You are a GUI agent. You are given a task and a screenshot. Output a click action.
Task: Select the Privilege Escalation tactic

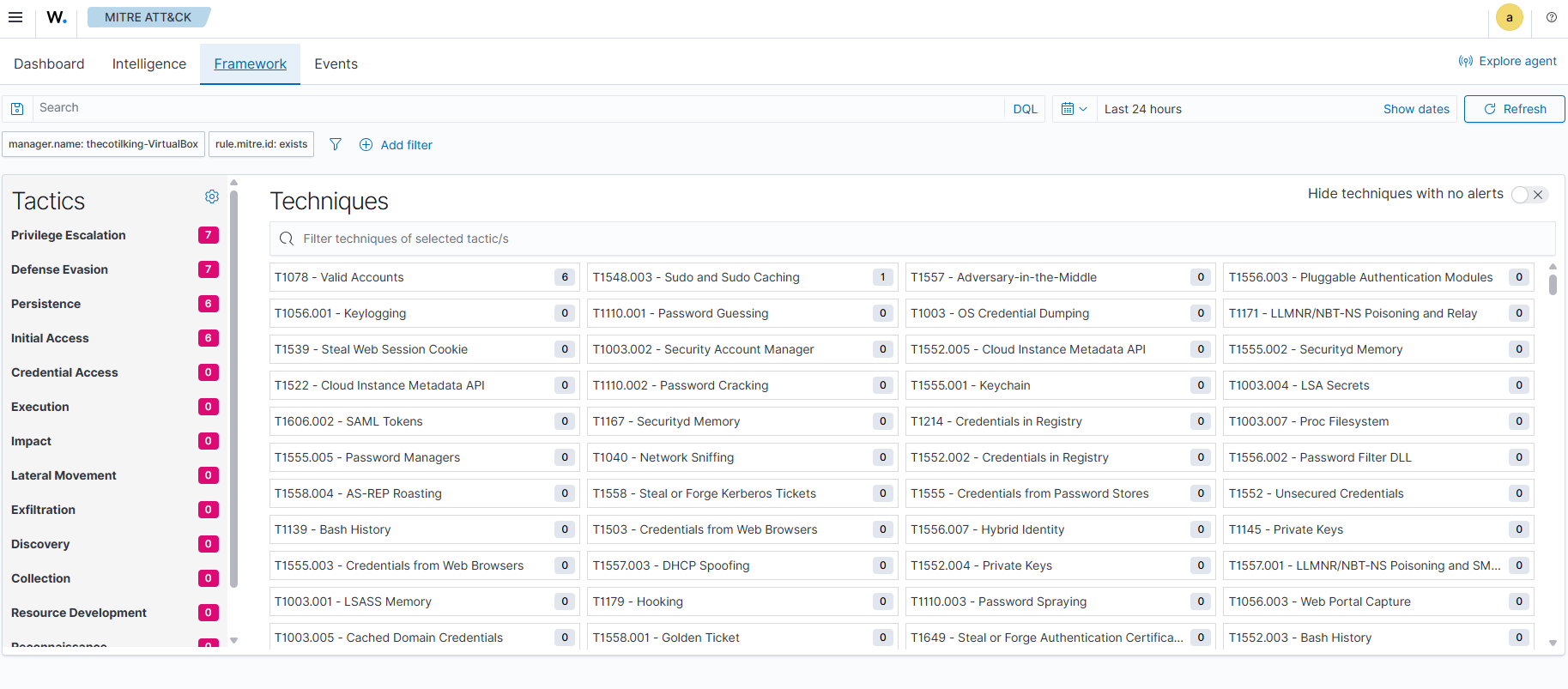(69, 235)
